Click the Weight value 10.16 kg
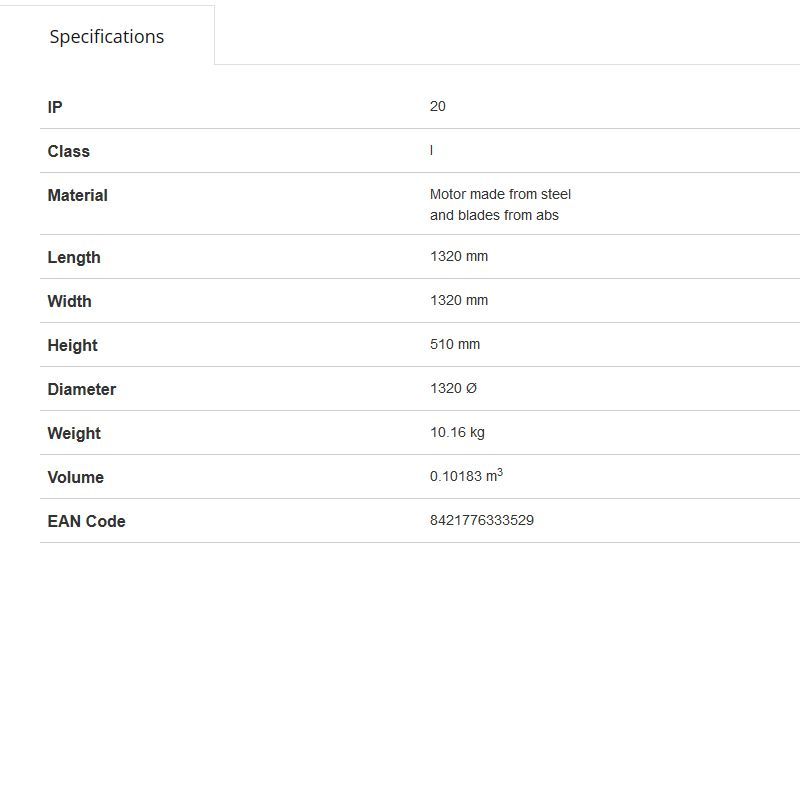This screenshot has height=800, width=800. click(457, 432)
